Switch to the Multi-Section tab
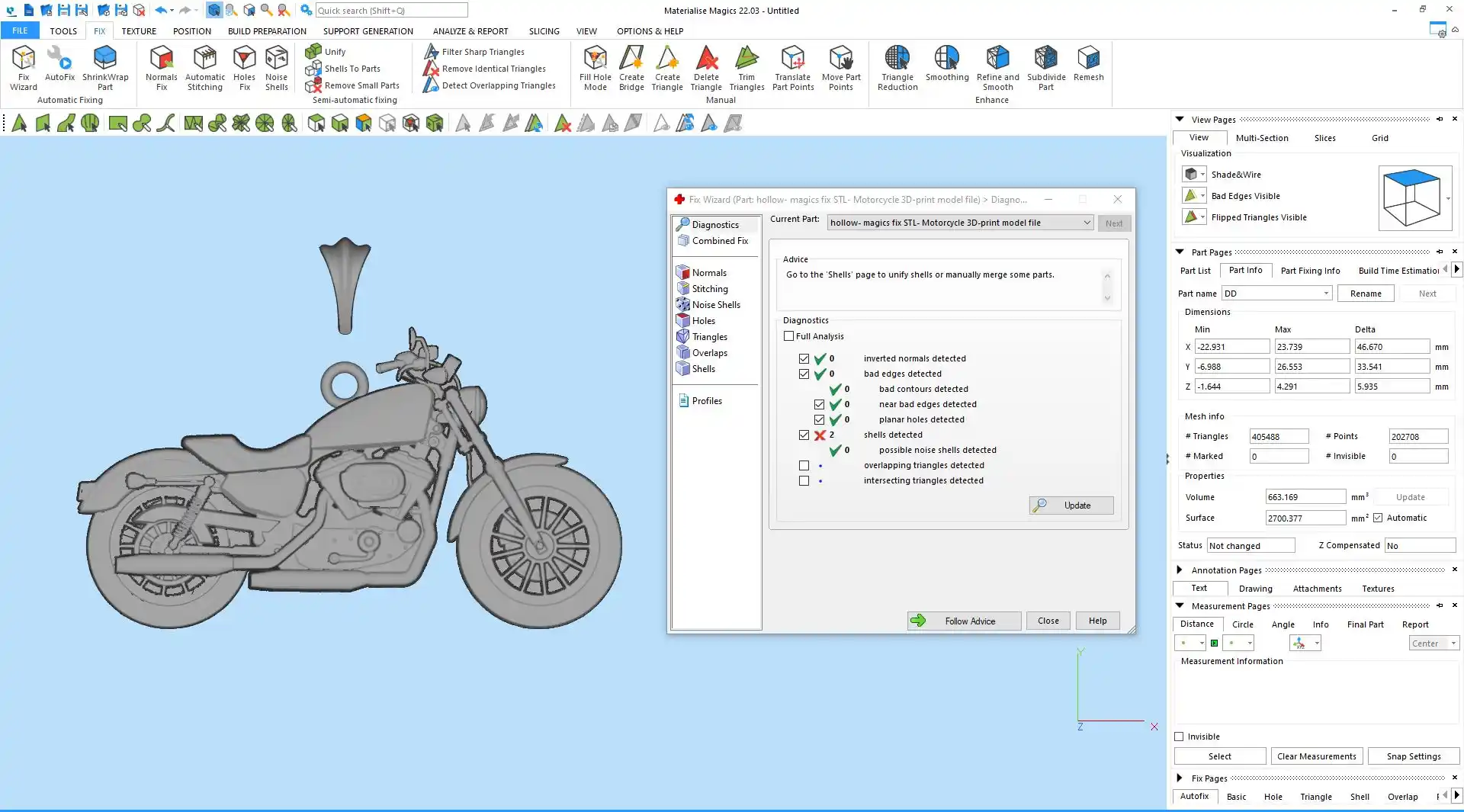Viewport: 1464px width, 812px height. 1261,138
